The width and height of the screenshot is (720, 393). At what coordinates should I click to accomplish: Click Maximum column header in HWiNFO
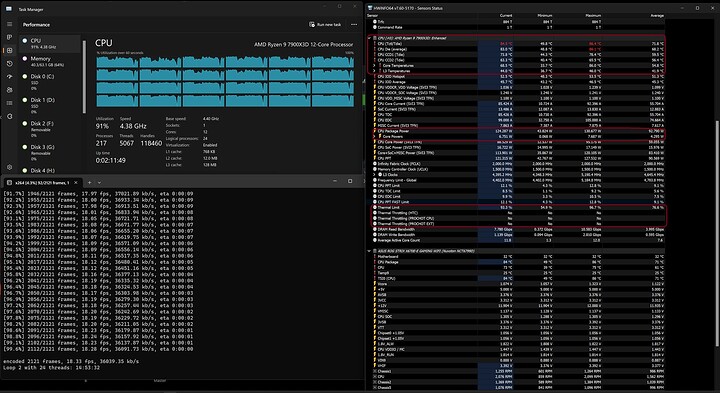tap(593, 16)
